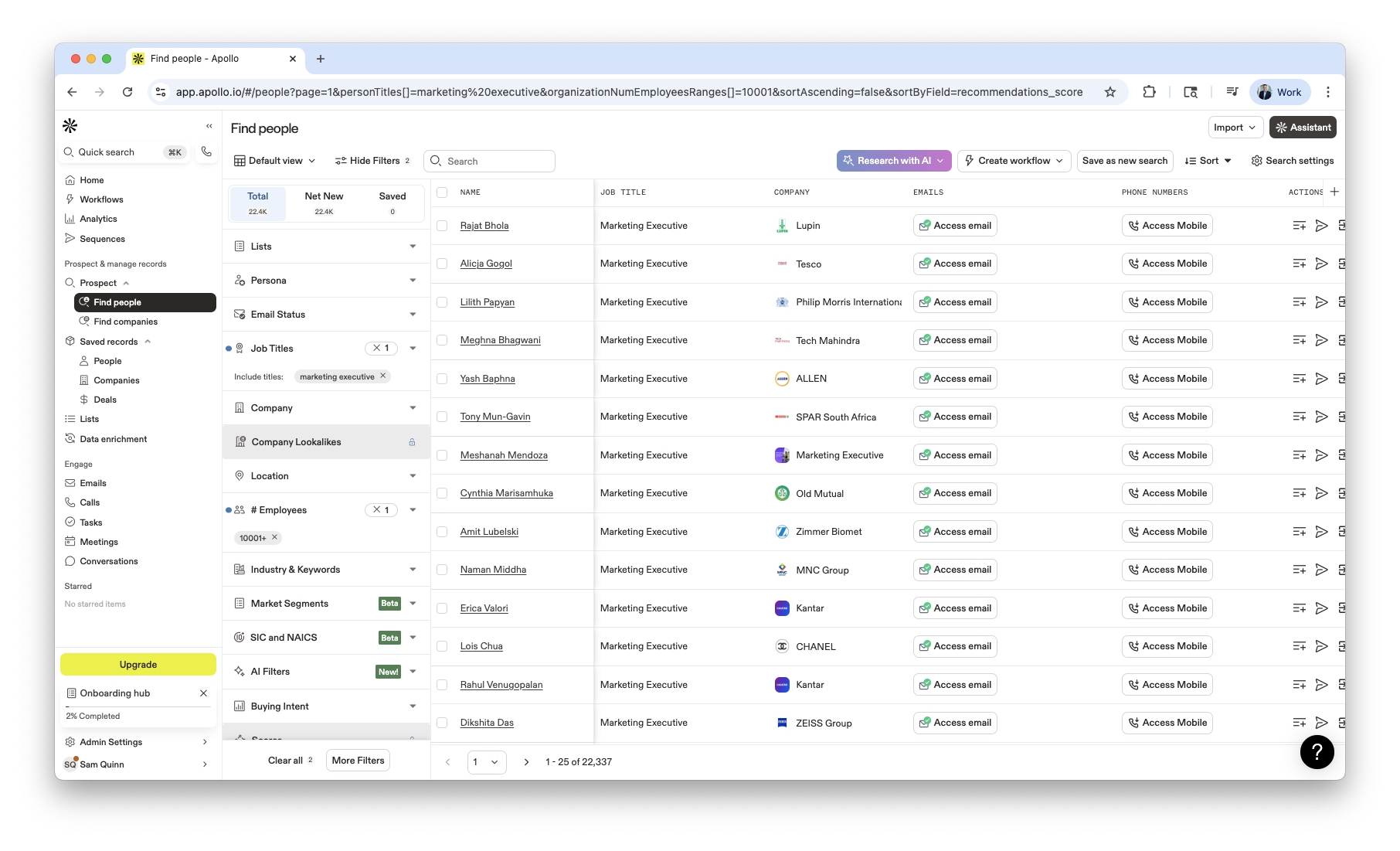Viewport: 1400px width, 851px height.
Task: Switch to the Net New tab
Action: (x=324, y=203)
